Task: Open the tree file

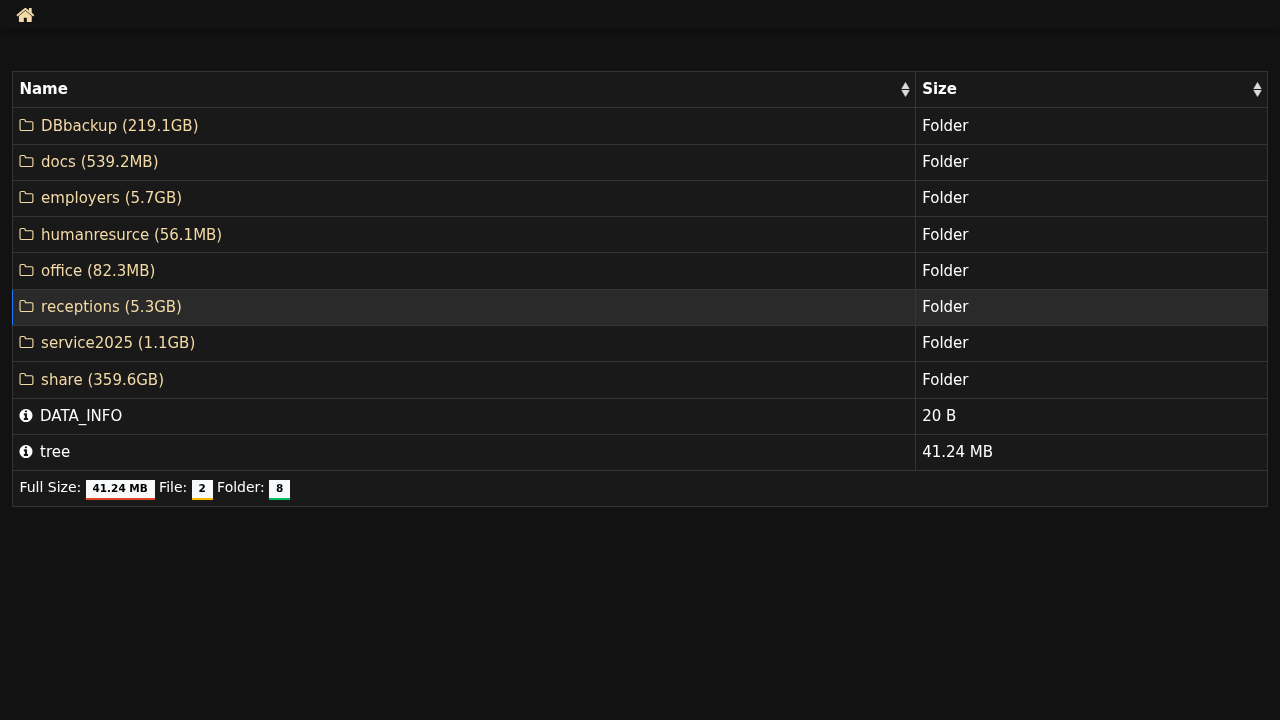Action: [x=55, y=452]
